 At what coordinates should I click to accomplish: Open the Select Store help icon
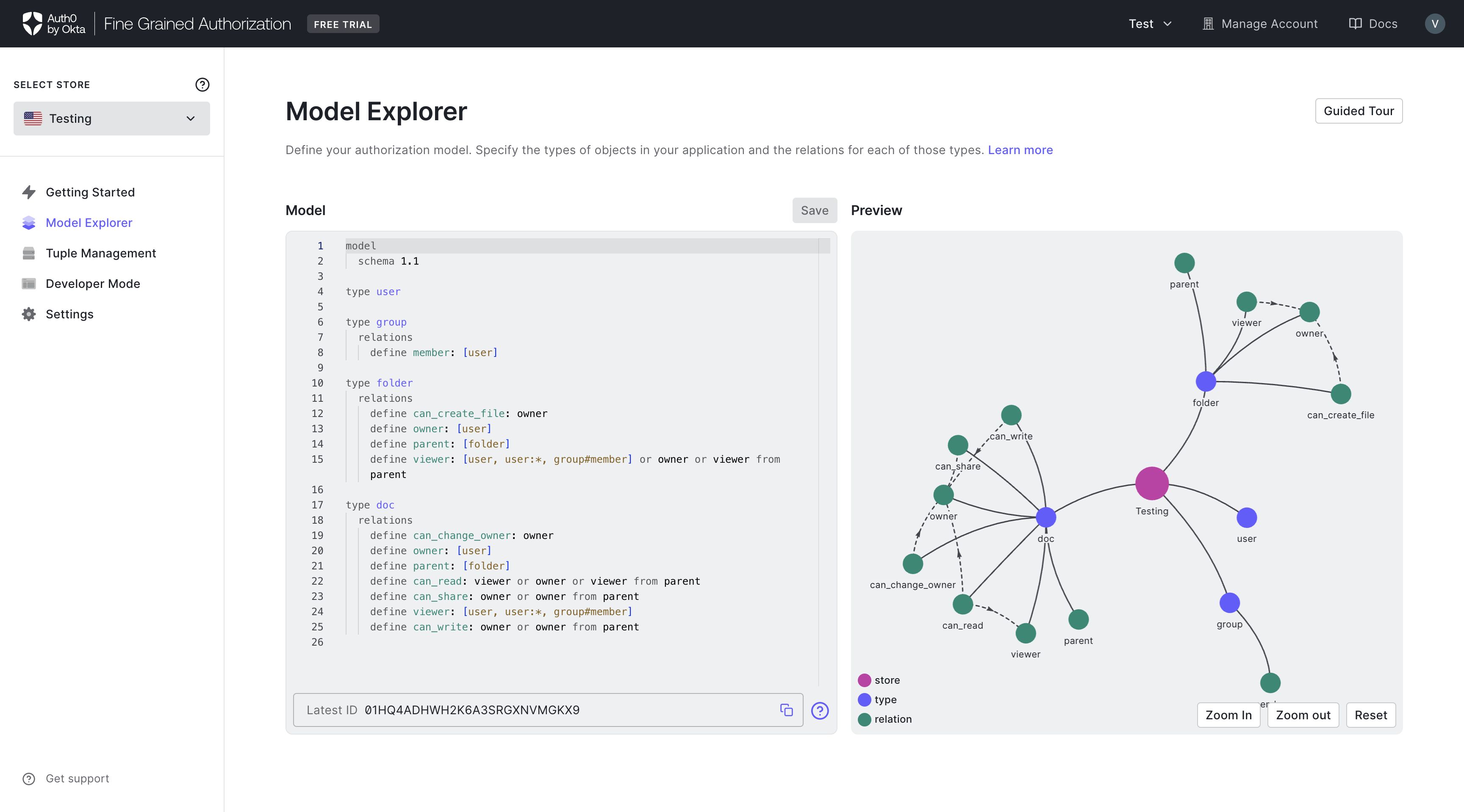202,85
